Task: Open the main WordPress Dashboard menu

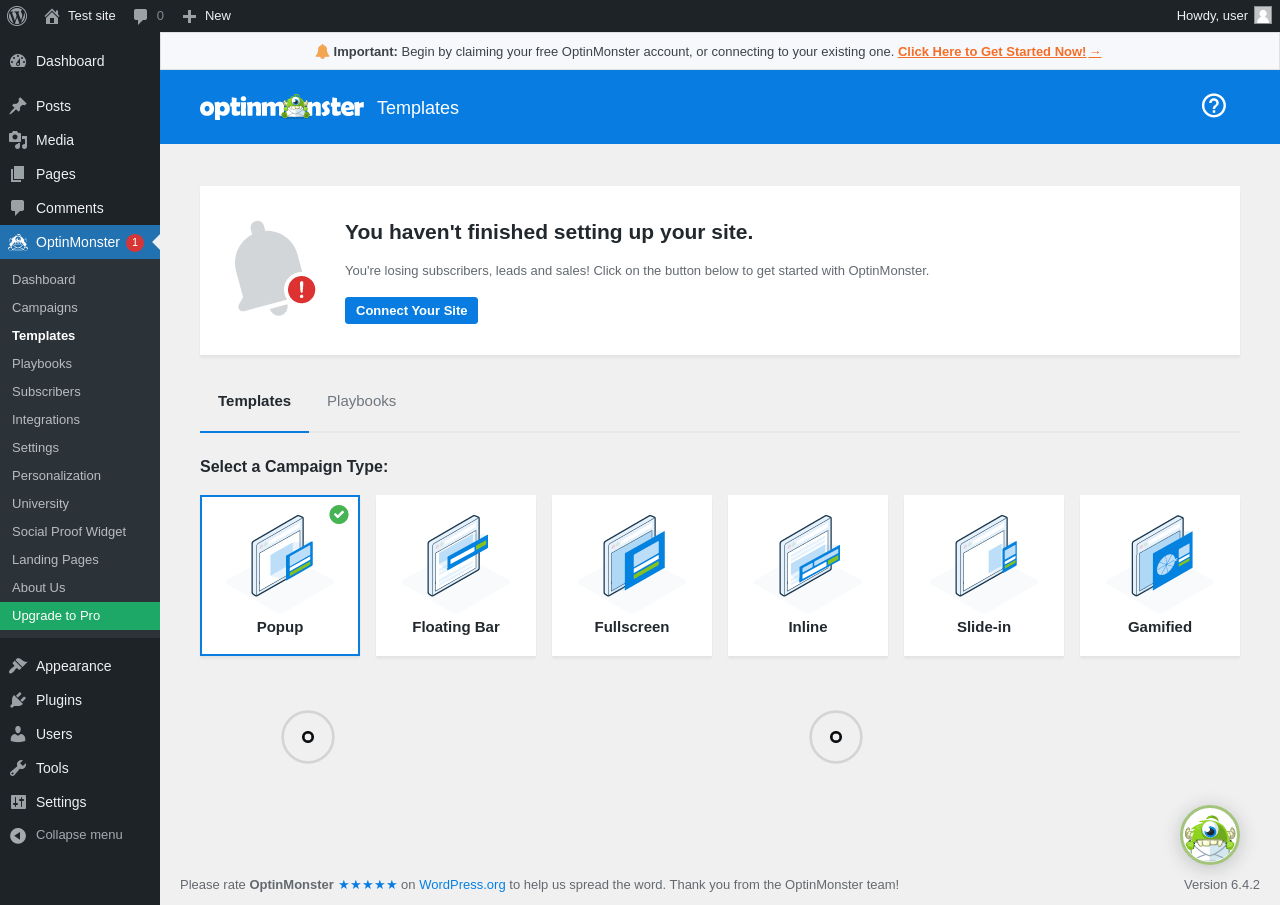Action: [80, 61]
